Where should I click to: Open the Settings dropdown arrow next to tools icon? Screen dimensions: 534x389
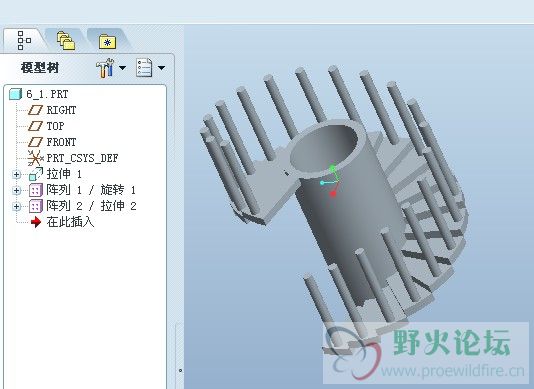tap(122, 68)
